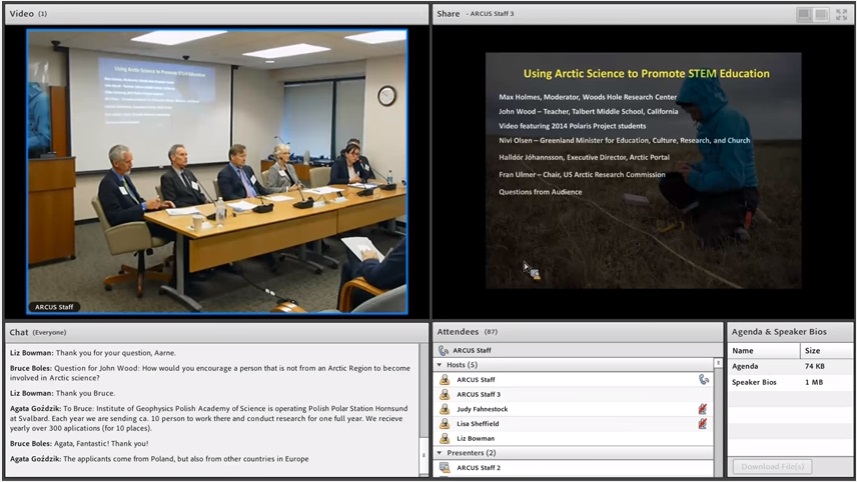Toggle full screen on Share pod
Viewport: 857px width, 482px height.
[842, 14]
